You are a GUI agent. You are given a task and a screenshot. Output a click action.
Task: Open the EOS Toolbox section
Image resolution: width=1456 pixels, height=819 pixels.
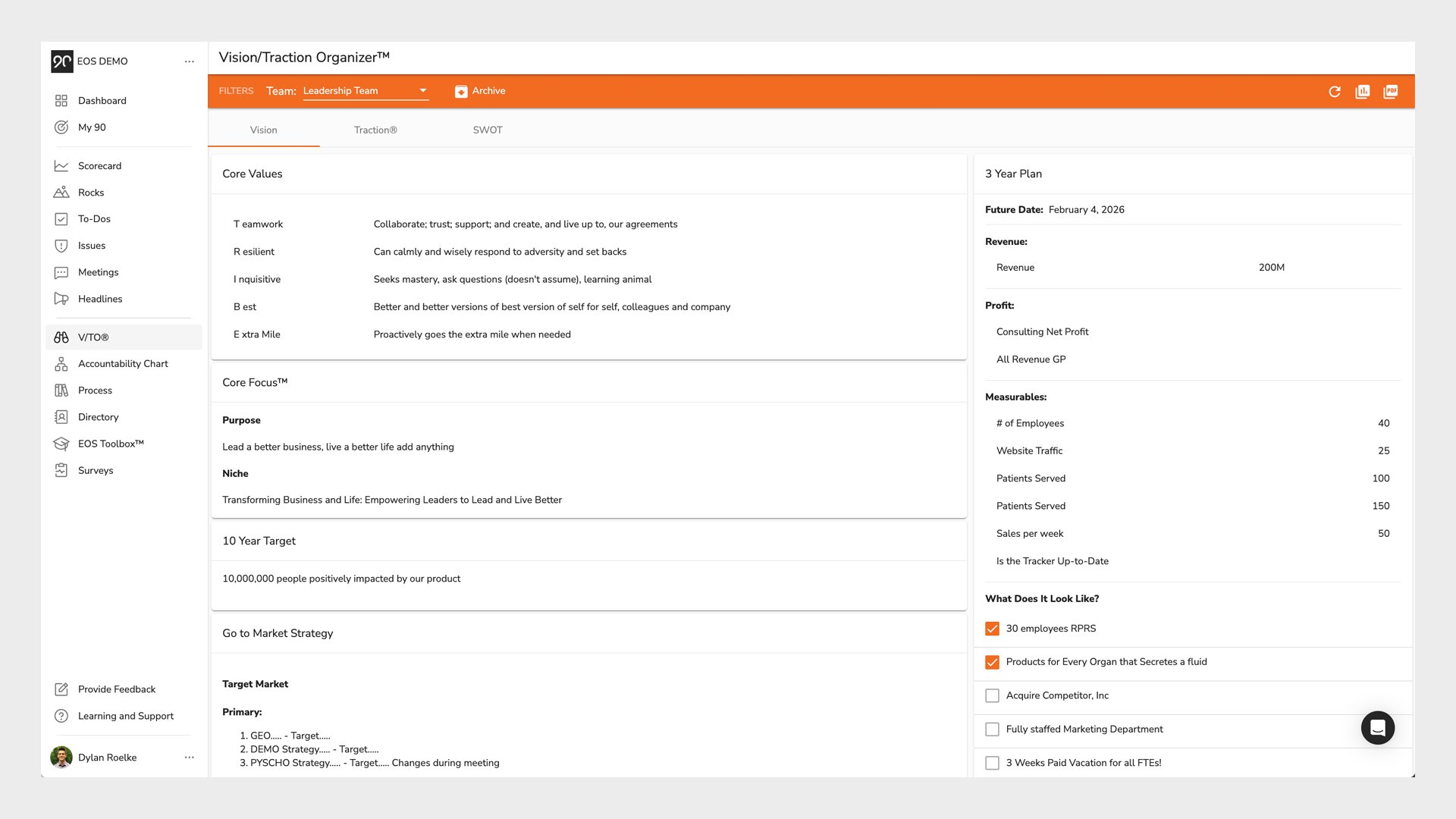(x=111, y=444)
